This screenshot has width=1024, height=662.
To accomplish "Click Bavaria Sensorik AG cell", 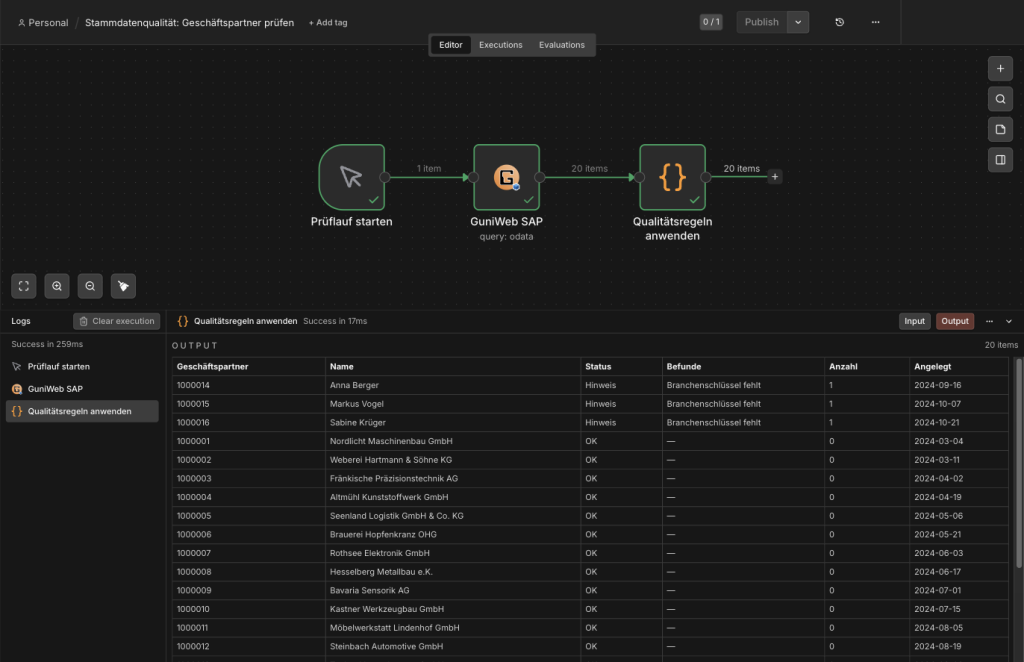I will click(x=453, y=590).
